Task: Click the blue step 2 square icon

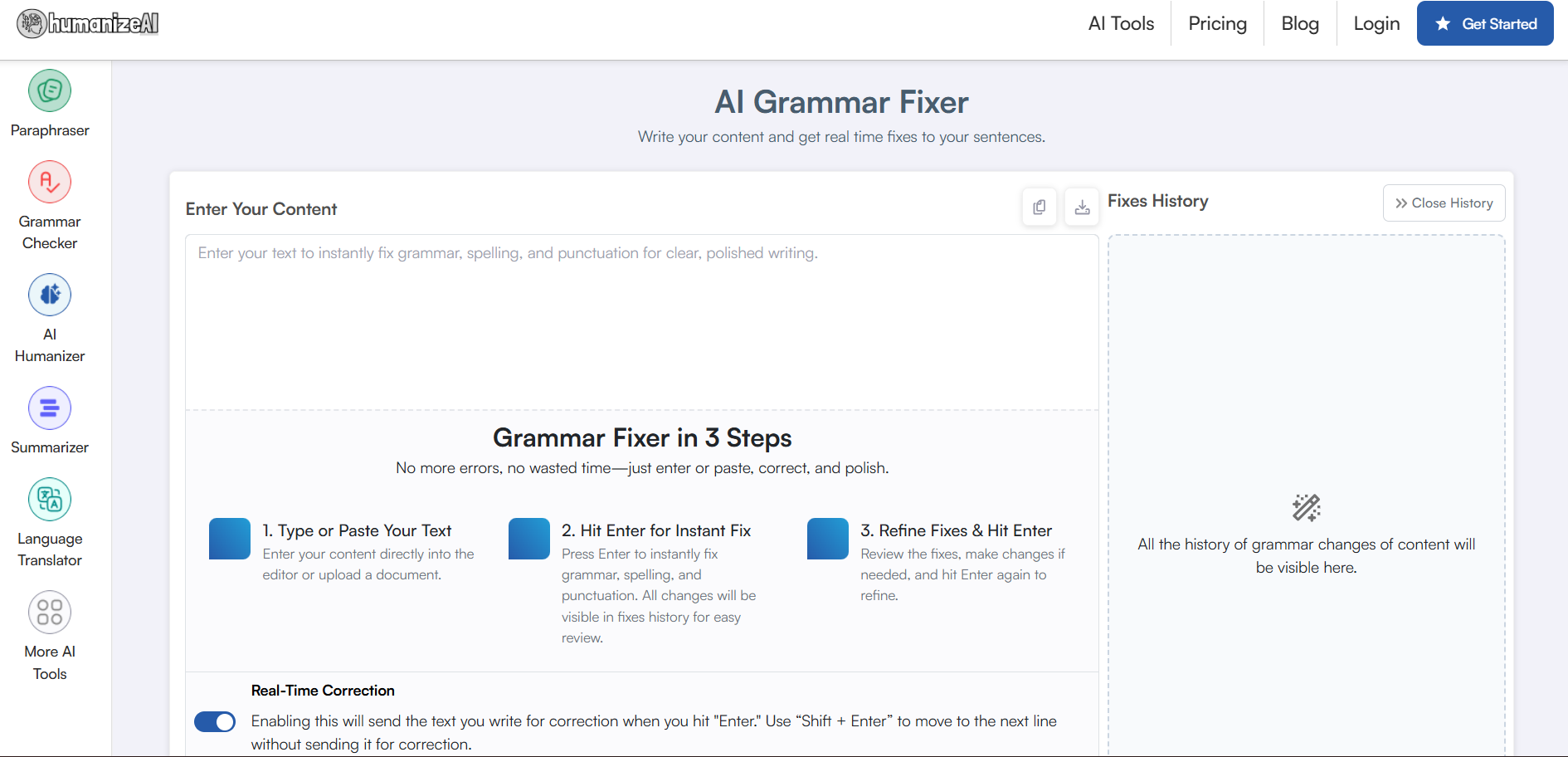Action: pos(529,539)
